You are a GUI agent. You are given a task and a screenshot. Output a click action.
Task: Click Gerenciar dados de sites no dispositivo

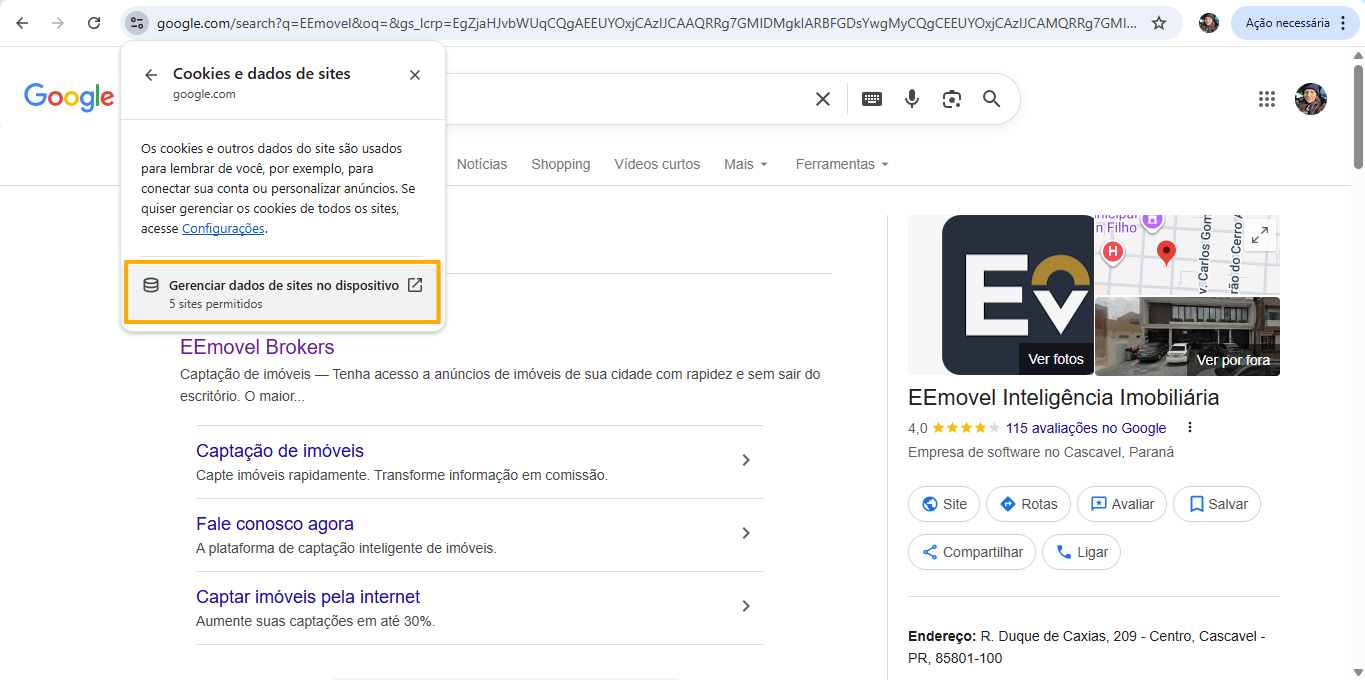coord(282,293)
